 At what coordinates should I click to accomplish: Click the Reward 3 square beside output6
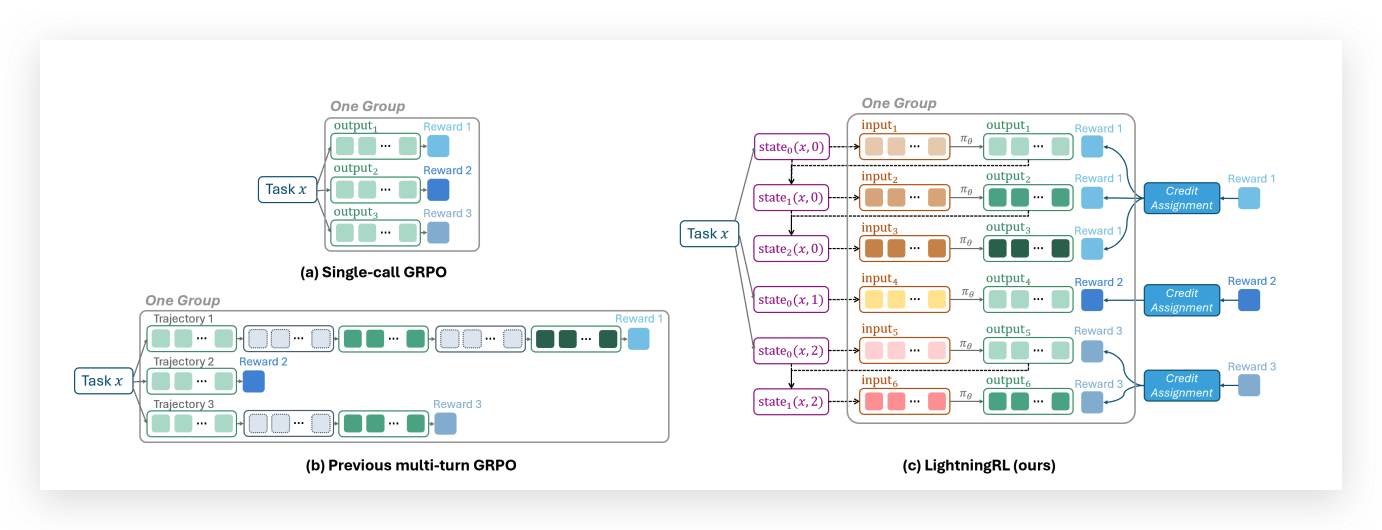point(1092,403)
